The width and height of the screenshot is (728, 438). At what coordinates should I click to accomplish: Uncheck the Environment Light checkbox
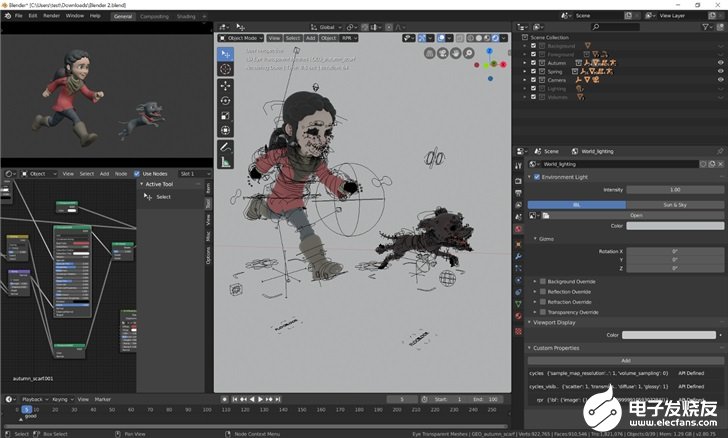(537, 177)
